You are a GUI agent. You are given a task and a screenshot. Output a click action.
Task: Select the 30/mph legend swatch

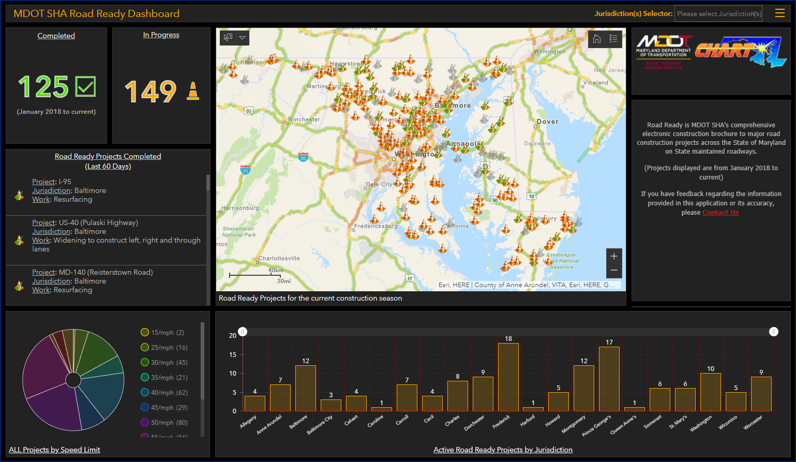pyautogui.click(x=145, y=362)
